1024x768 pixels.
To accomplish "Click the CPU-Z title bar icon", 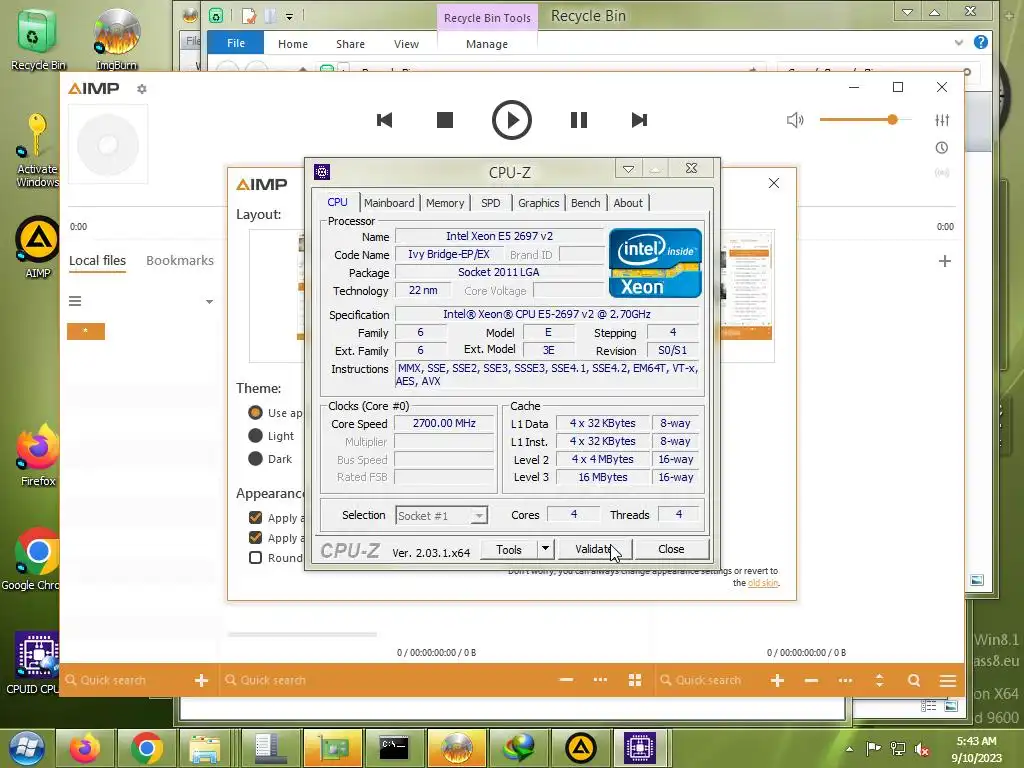I will 322,172.
